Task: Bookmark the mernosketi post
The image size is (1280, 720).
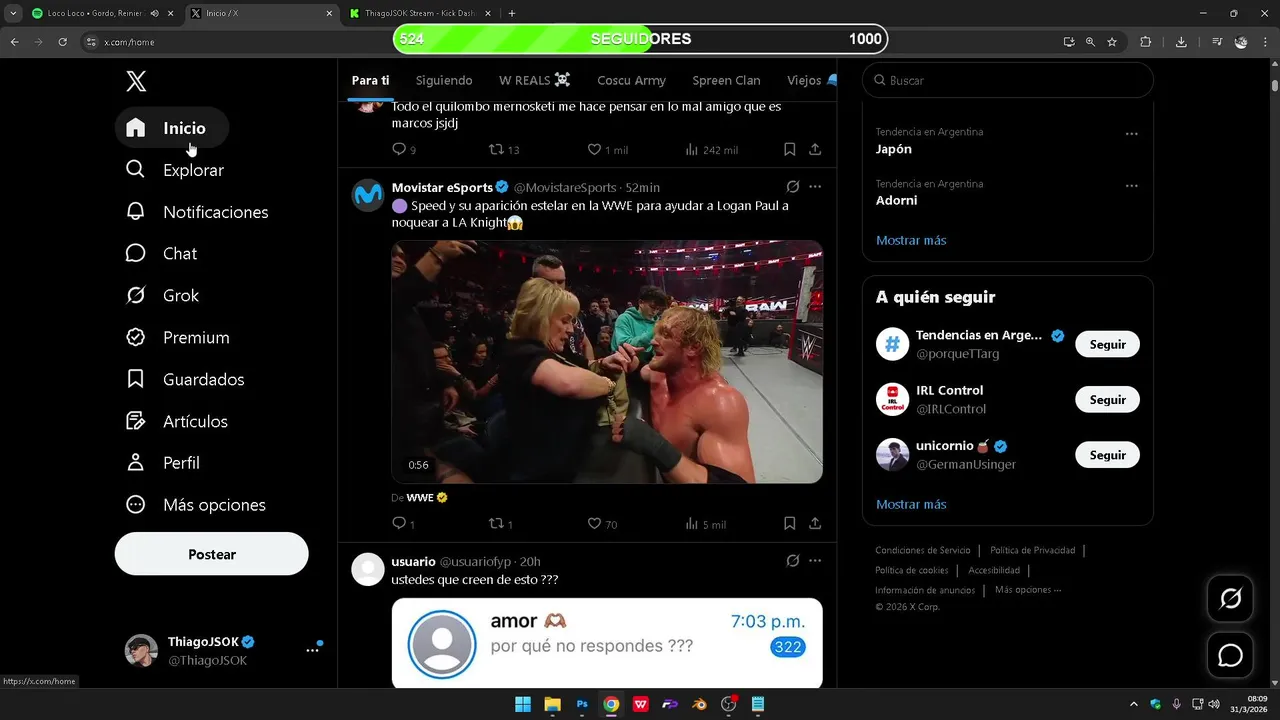Action: [789, 149]
